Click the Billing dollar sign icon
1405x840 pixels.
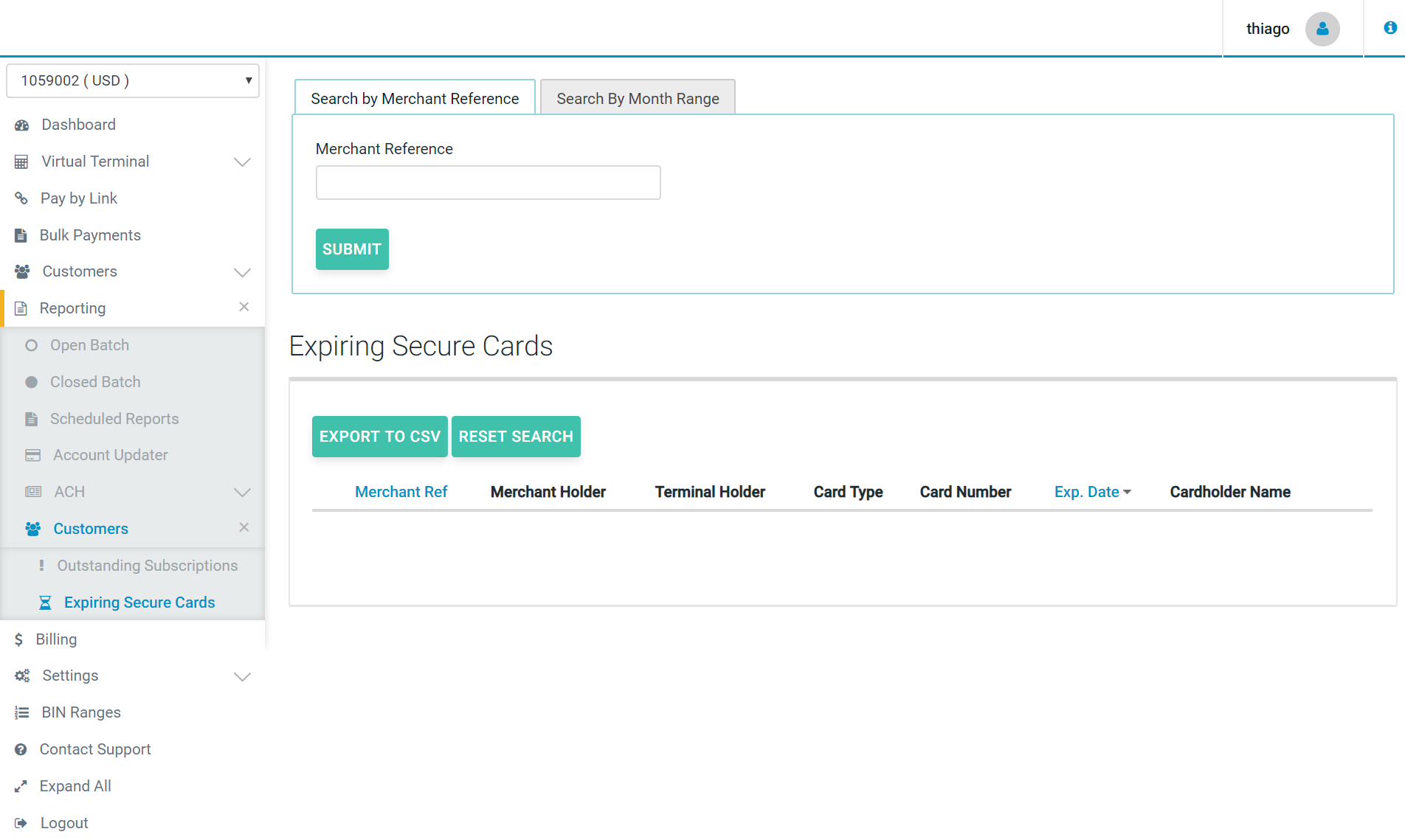tap(18, 639)
